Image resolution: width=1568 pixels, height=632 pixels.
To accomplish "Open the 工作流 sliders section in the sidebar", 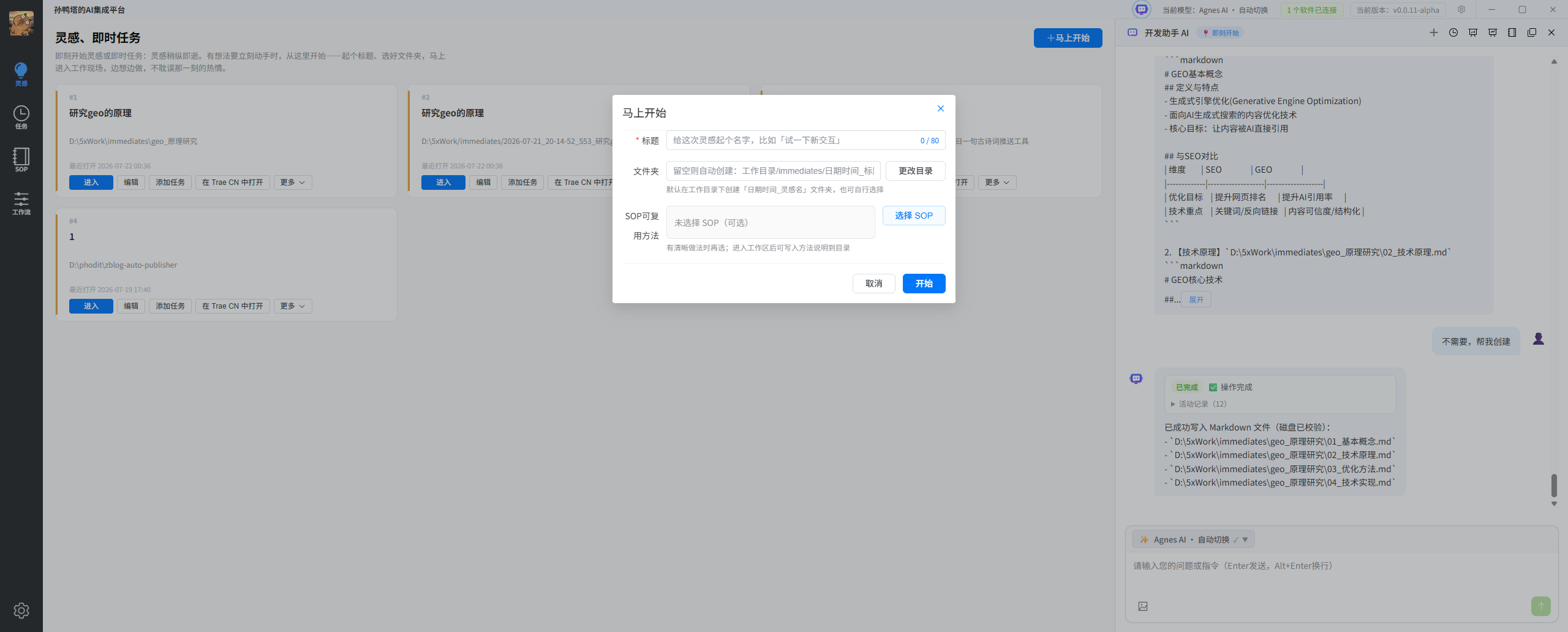I will tap(21, 203).
